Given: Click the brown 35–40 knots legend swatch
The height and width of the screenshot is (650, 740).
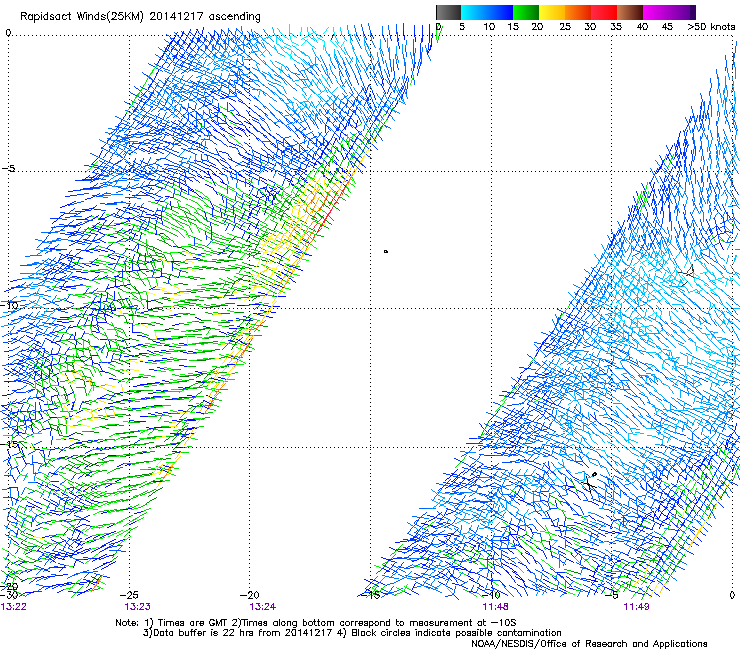Looking at the screenshot, I should (630, 12).
